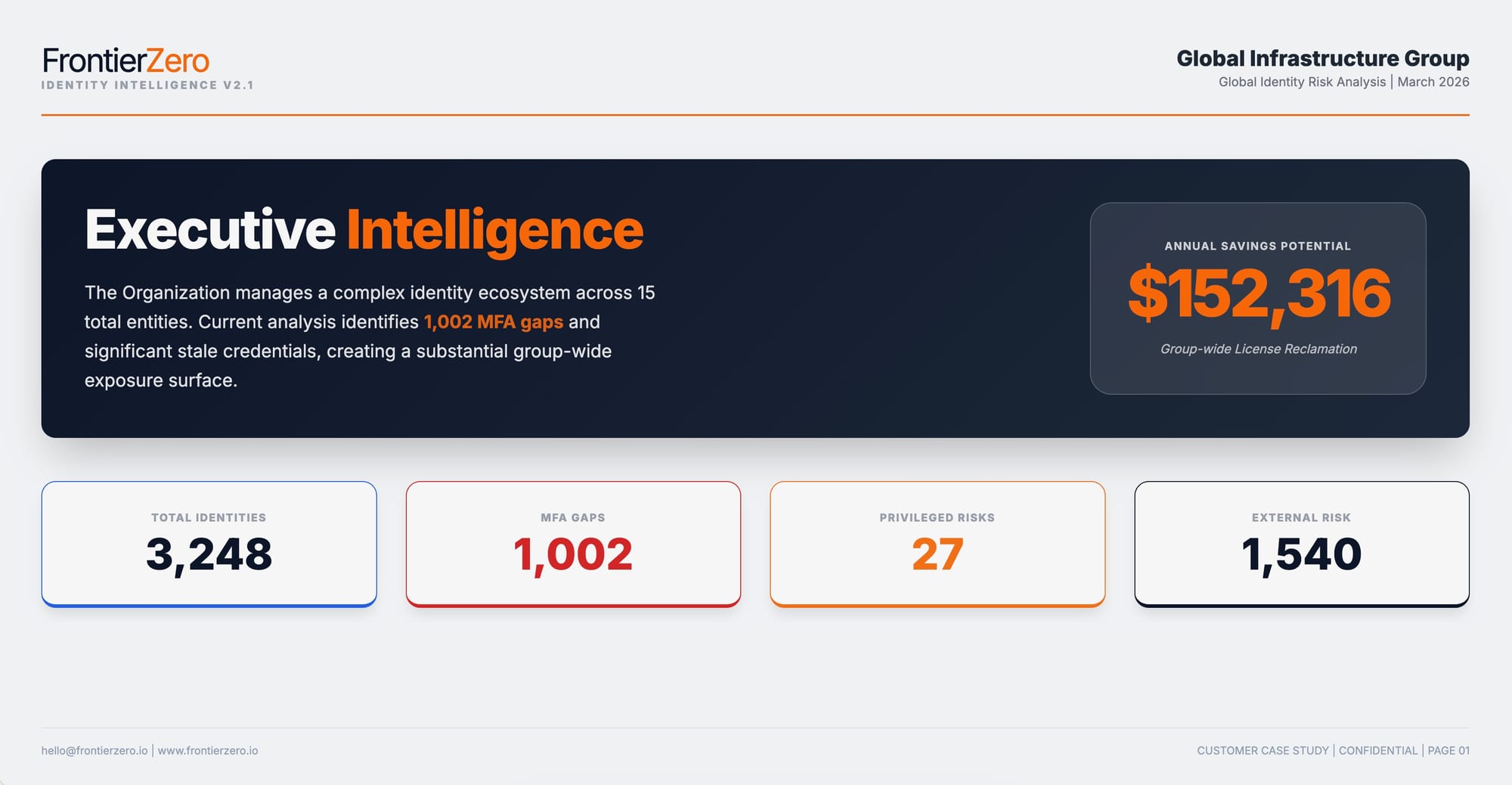Viewport: 1512px width, 785px height.
Task: Click the red 1,002 figure in the MFA Gaps card
Action: pos(573,554)
